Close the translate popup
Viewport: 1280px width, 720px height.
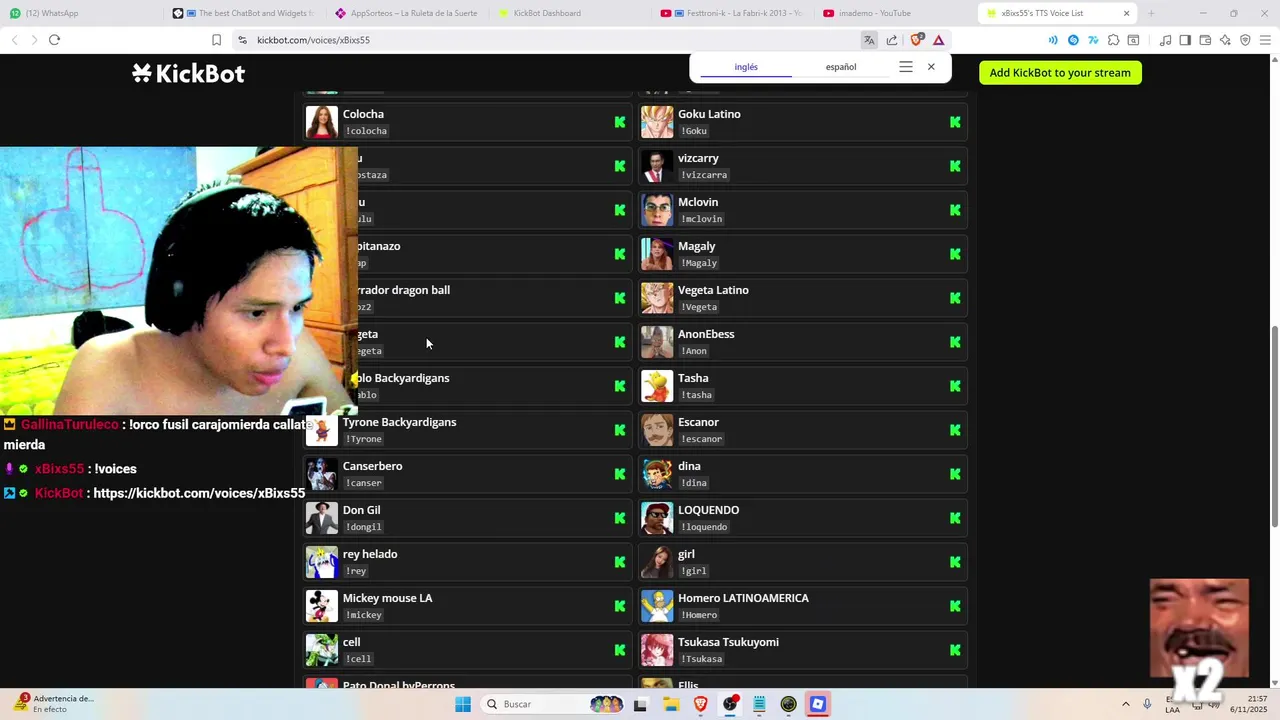(931, 67)
